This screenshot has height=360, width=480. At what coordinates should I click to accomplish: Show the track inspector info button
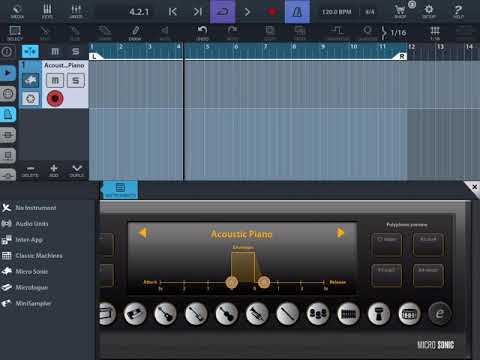point(7,52)
